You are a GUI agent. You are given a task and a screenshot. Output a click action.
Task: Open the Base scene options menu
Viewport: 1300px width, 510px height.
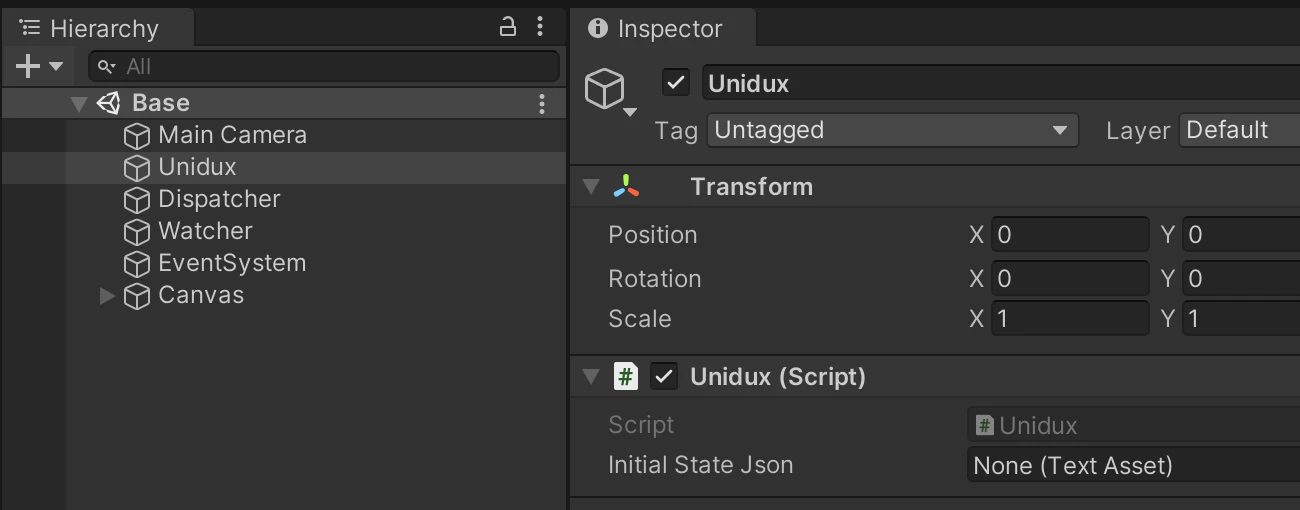coord(542,103)
